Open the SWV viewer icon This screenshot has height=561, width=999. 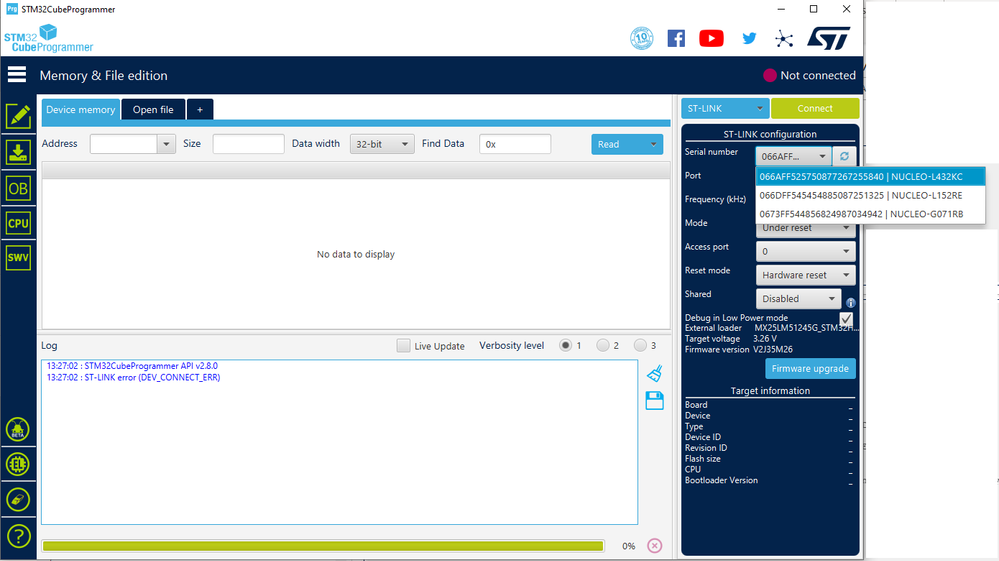(x=18, y=257)
